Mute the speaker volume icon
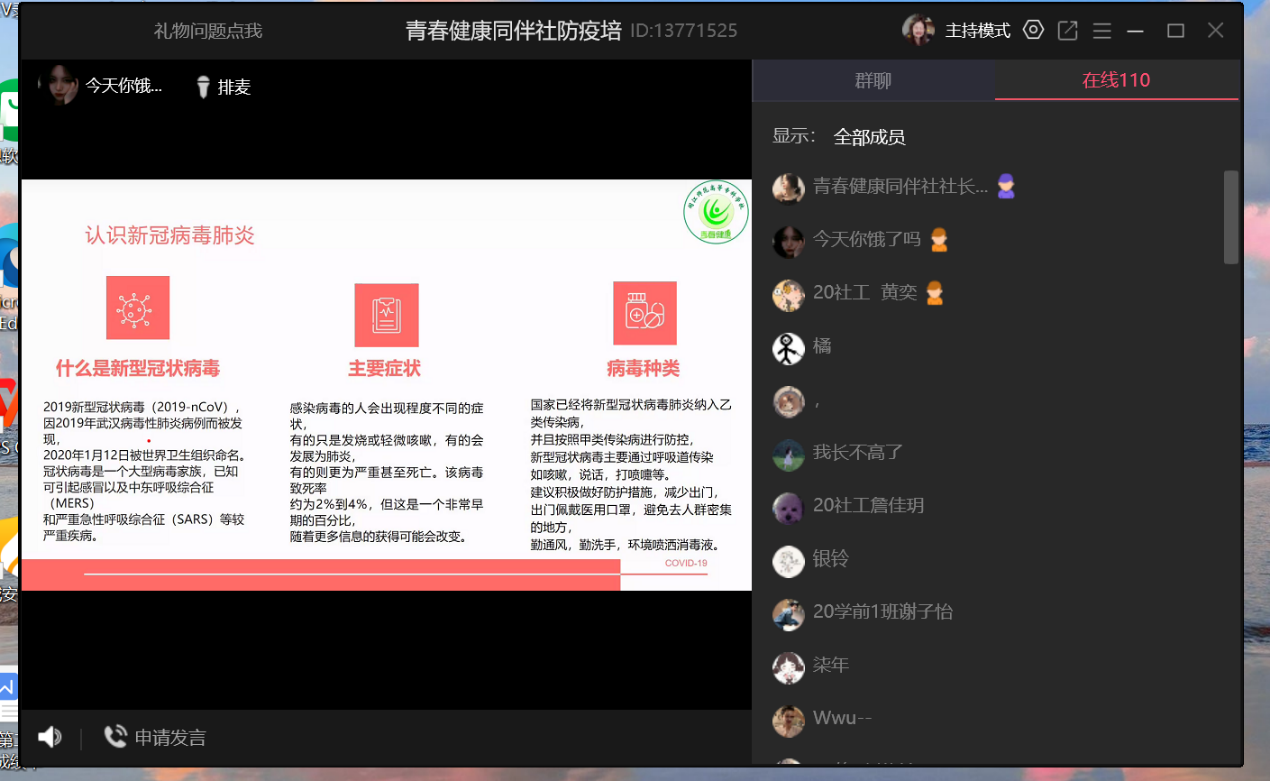 click(x=49, y=738)
